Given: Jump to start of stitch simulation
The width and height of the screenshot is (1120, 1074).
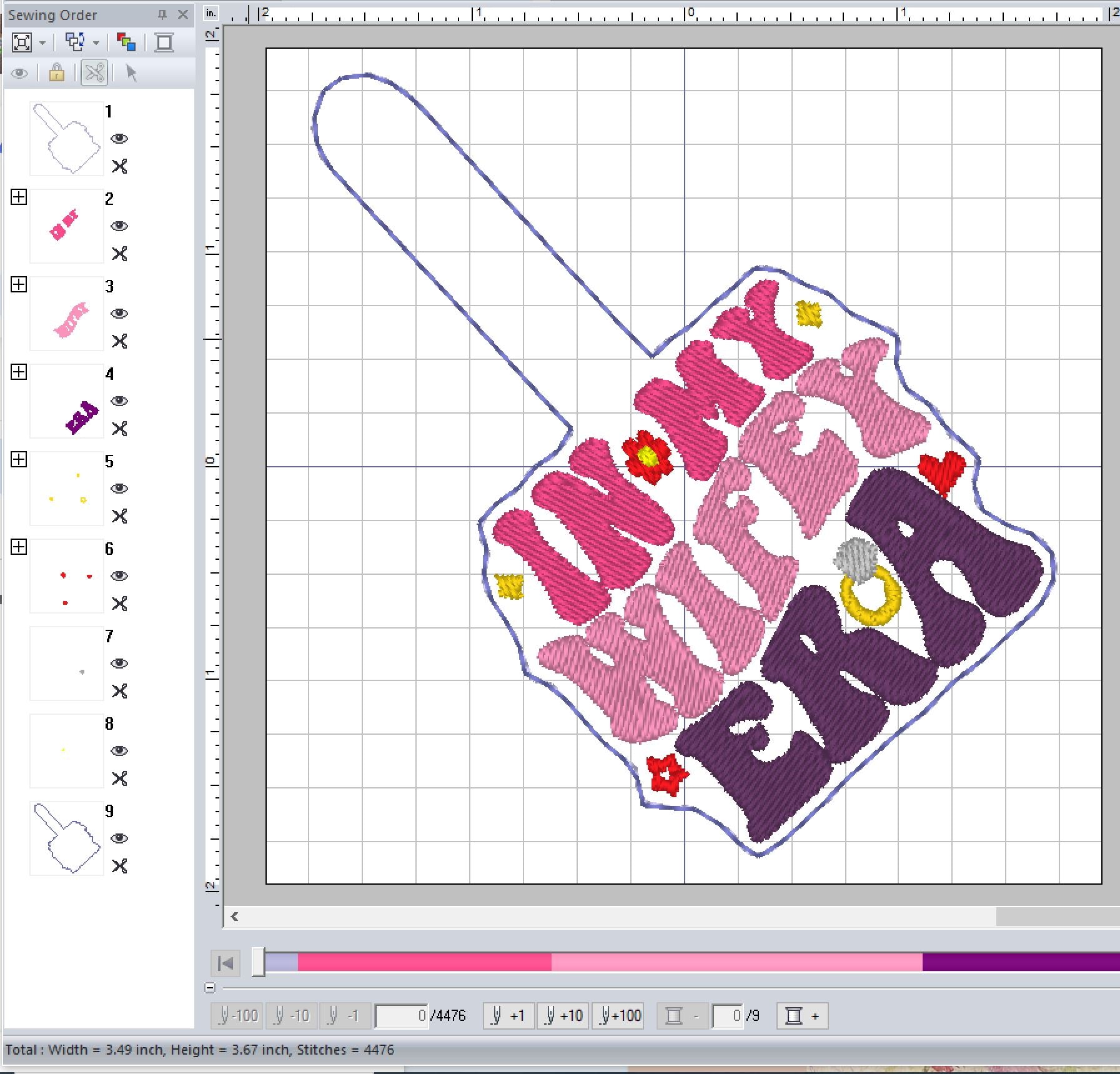Looking at the screenshot, I should point(225,963).
